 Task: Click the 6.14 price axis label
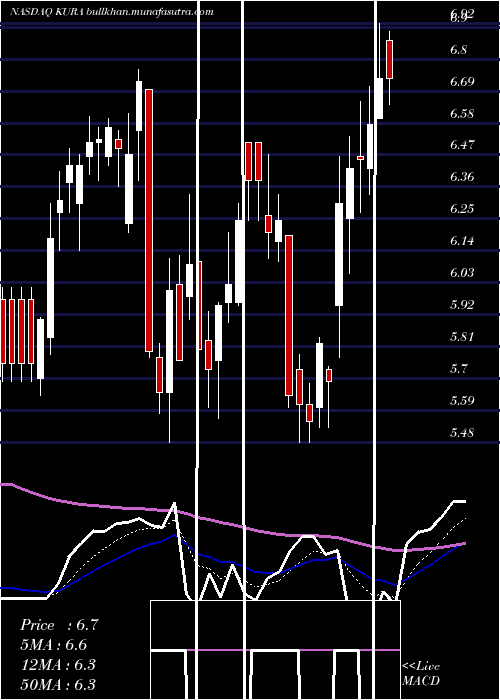461,241
